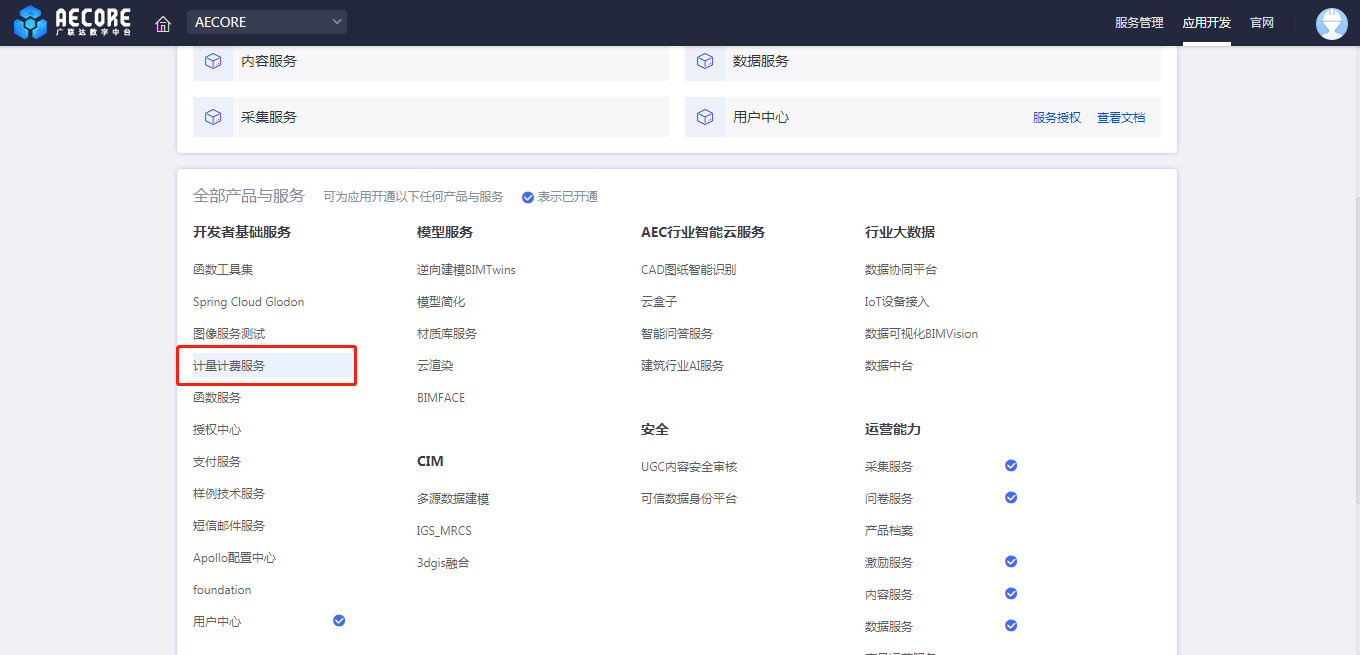The height and width of the screenshot is (655, 1360).
Task: Open the AECORE application dropdown
Action: click(267, 22)
